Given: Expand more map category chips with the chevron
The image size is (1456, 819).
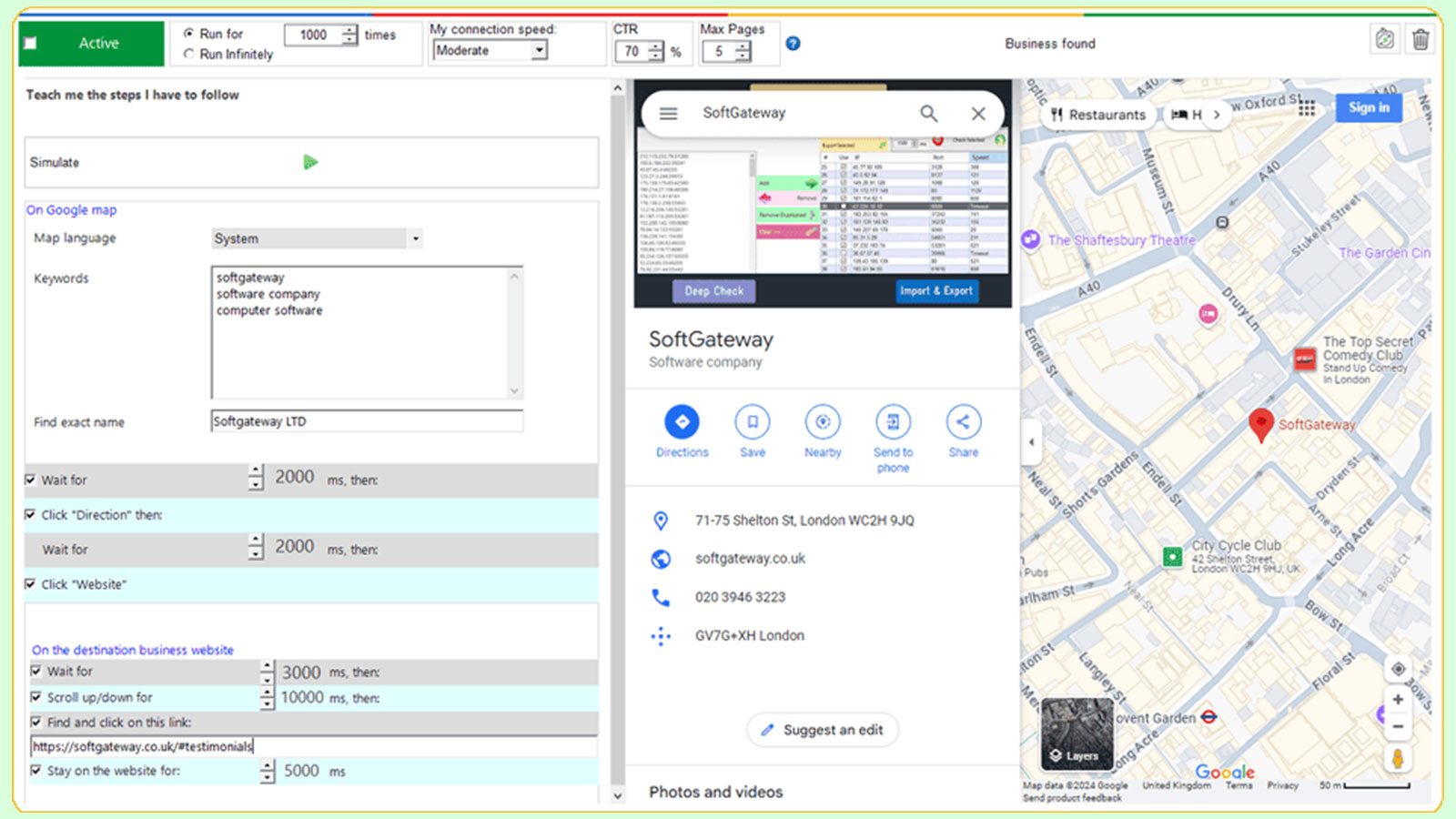Looking at the screenshot, I should coord(1218,116).
